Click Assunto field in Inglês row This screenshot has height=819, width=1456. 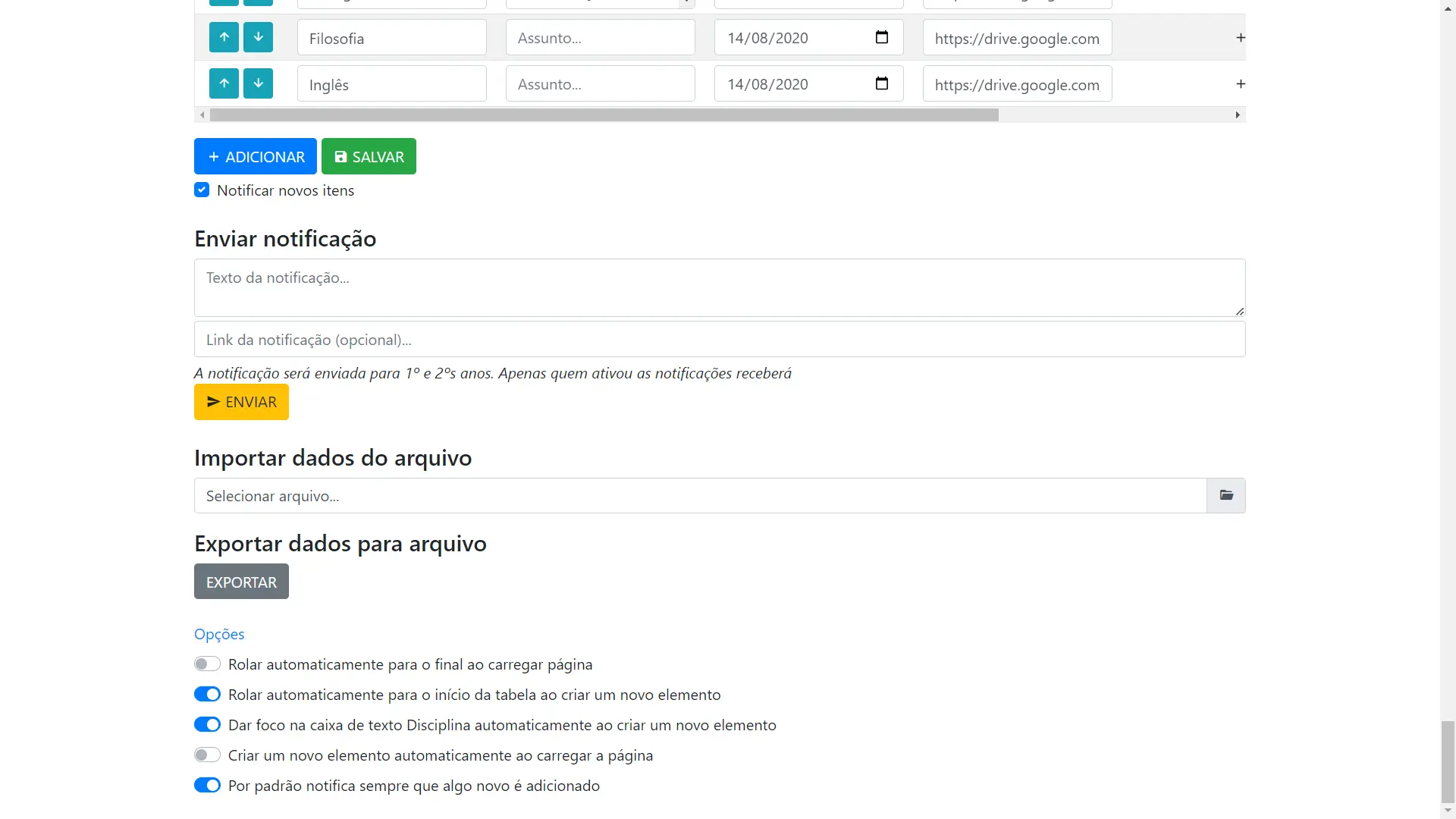pyautogui.click(x=601, y=83)
